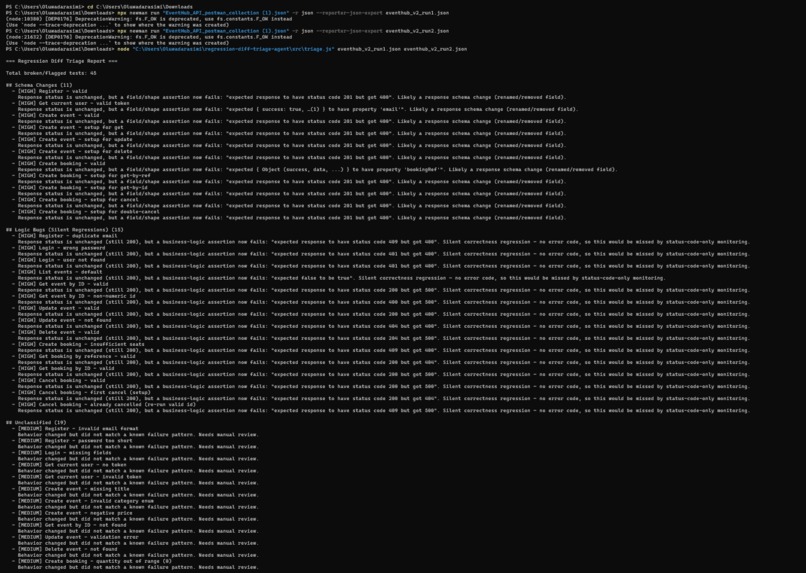Click the '[MEDIUM] Update event - validation error' row
806x573 pixels.
click(x=76, y=537)
